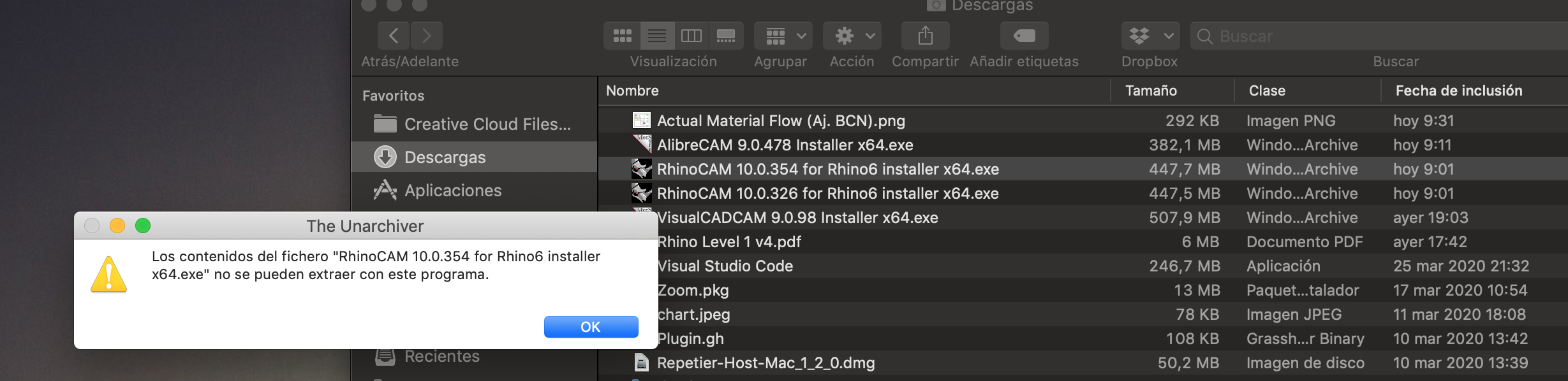The height and width of the screenshot is (381, 1568).
Task: Select Actual Material Flow (Aj. BCN).png
Action: pos(1083,120)
